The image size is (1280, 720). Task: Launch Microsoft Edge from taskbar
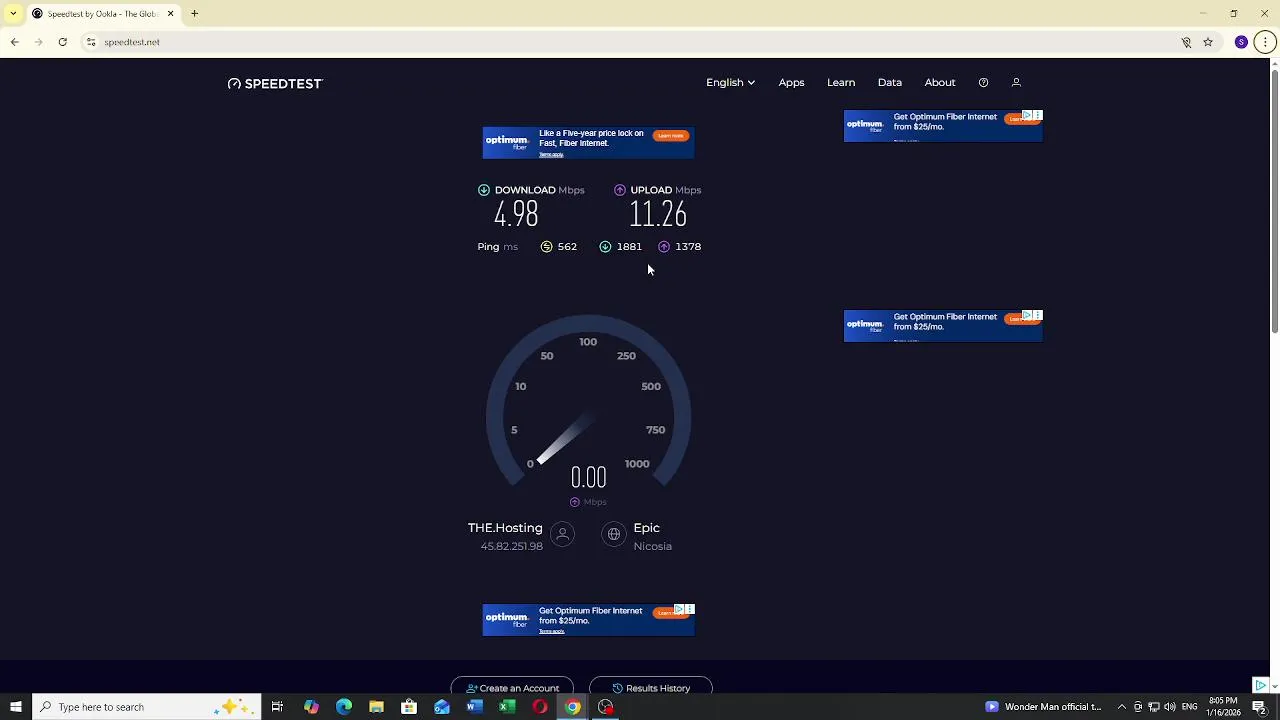tap(344, 707)
